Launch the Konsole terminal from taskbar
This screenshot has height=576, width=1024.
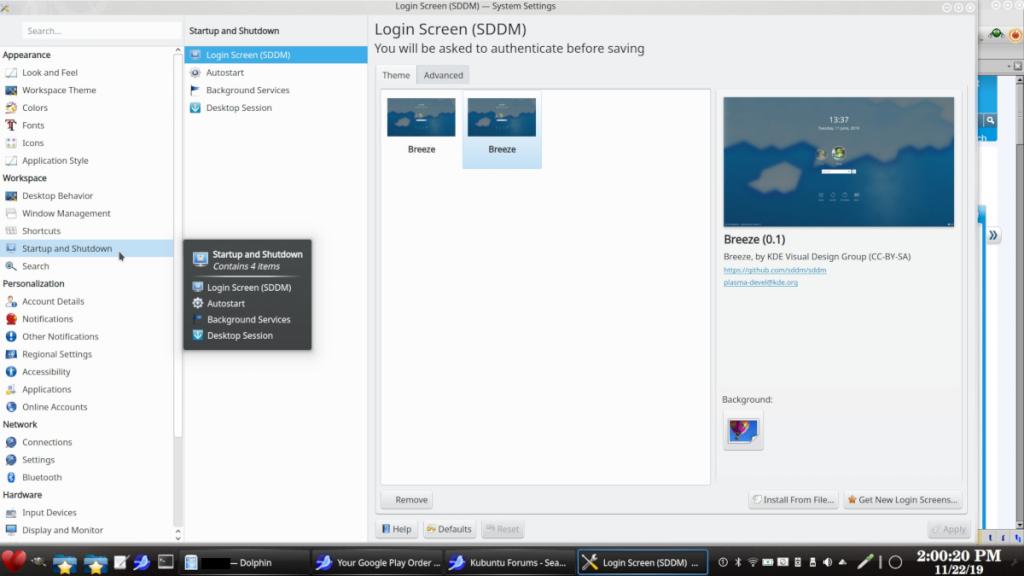(166, 562)
